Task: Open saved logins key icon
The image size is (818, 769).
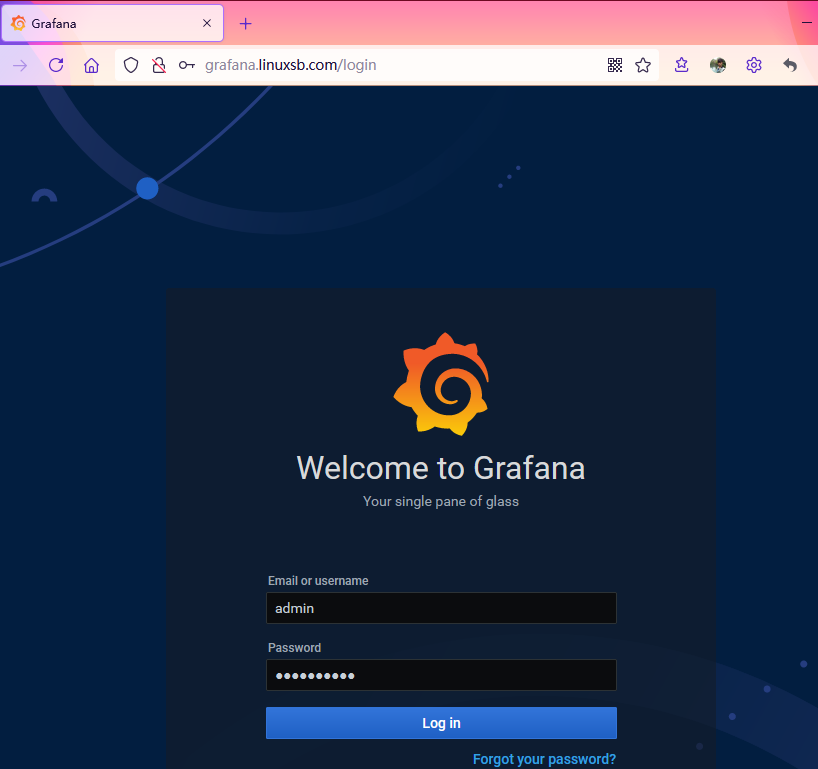Action: tap(186, 65)
